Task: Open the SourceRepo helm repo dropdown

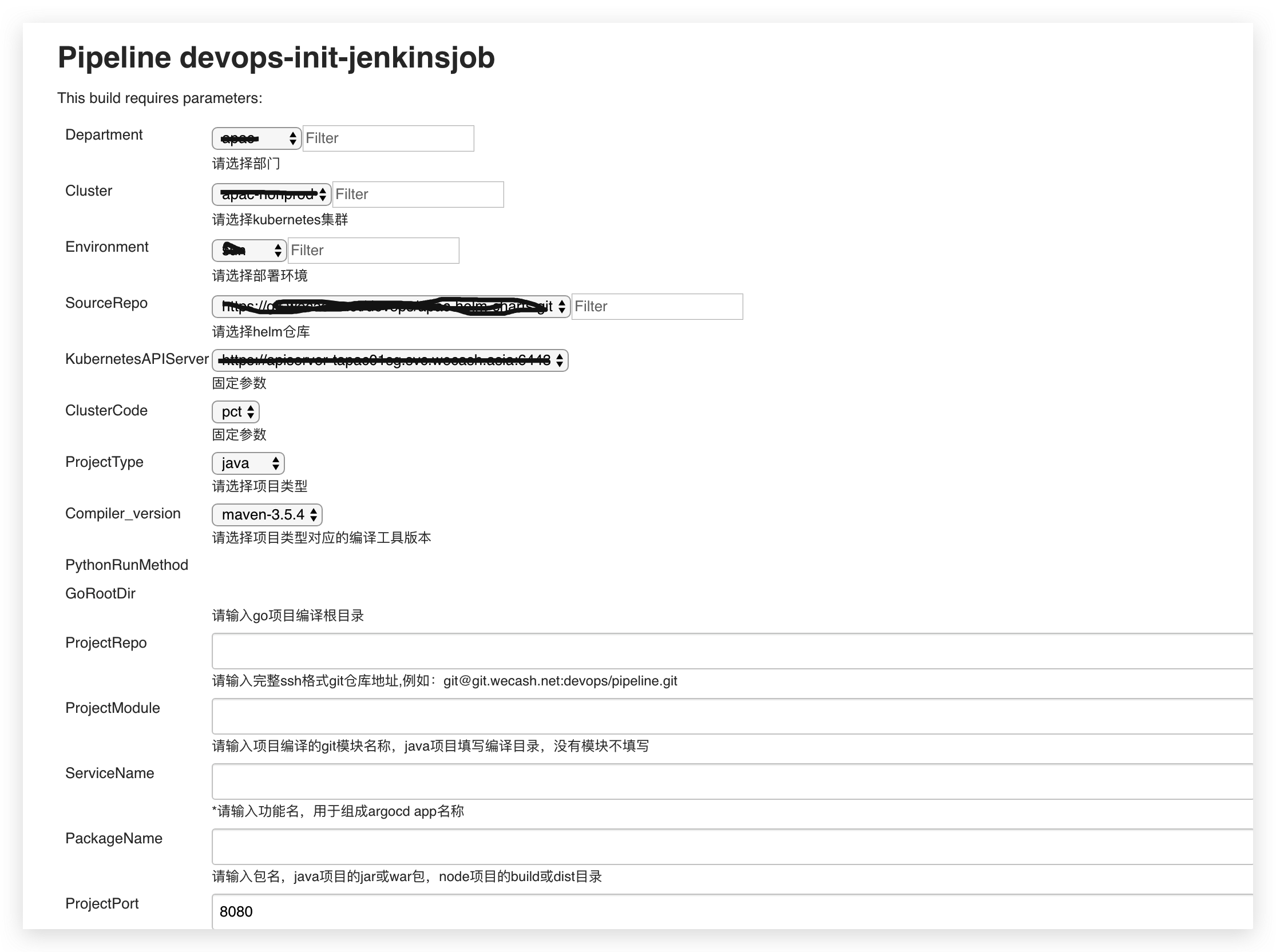Action: coord(390,307)
